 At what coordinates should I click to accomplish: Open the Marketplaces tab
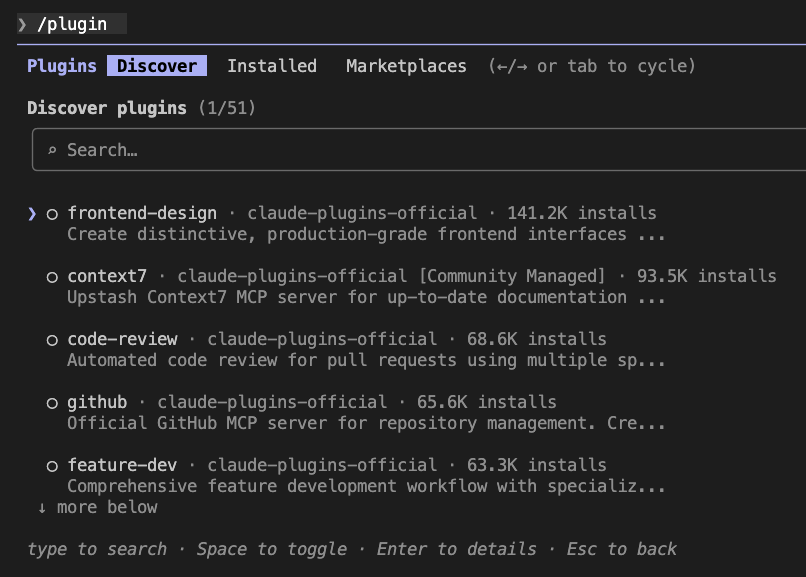406,66
